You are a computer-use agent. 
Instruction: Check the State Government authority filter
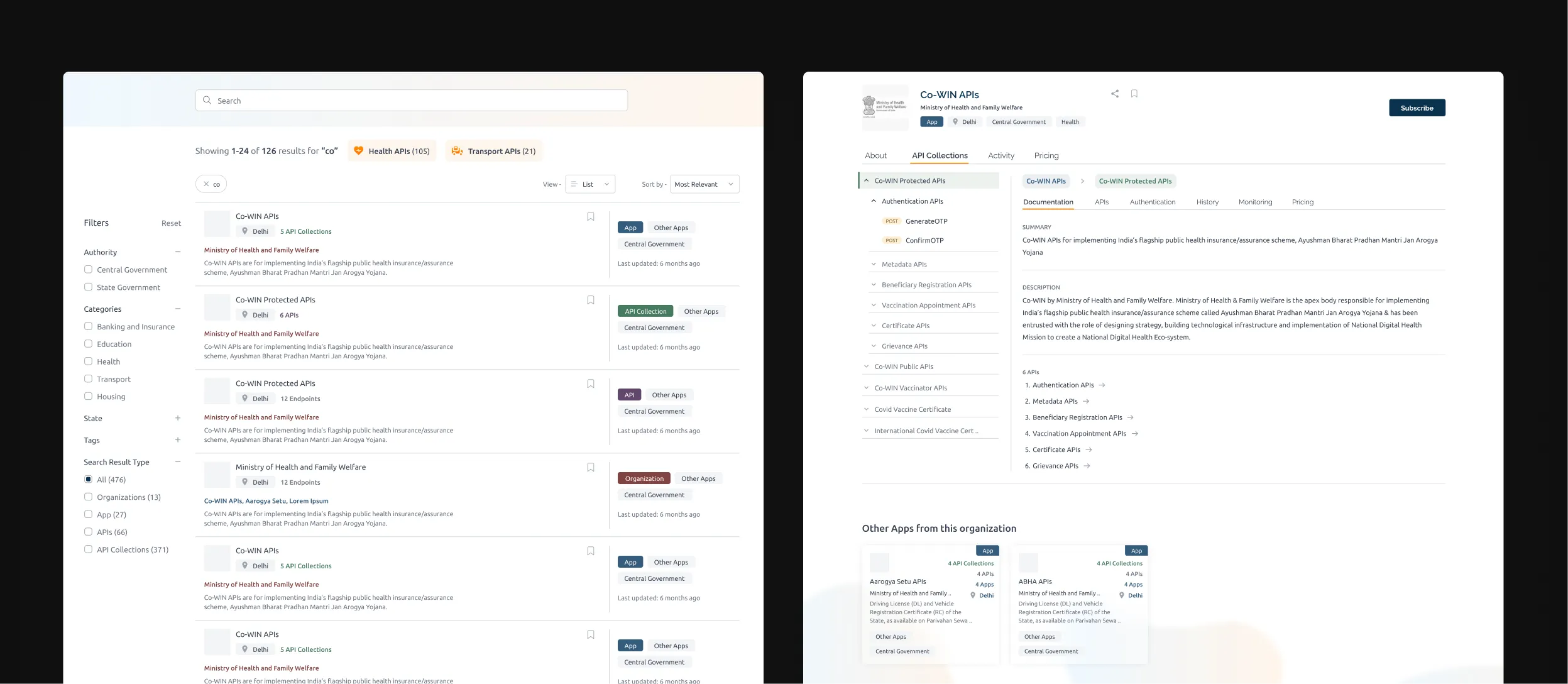tap(88, 287)
